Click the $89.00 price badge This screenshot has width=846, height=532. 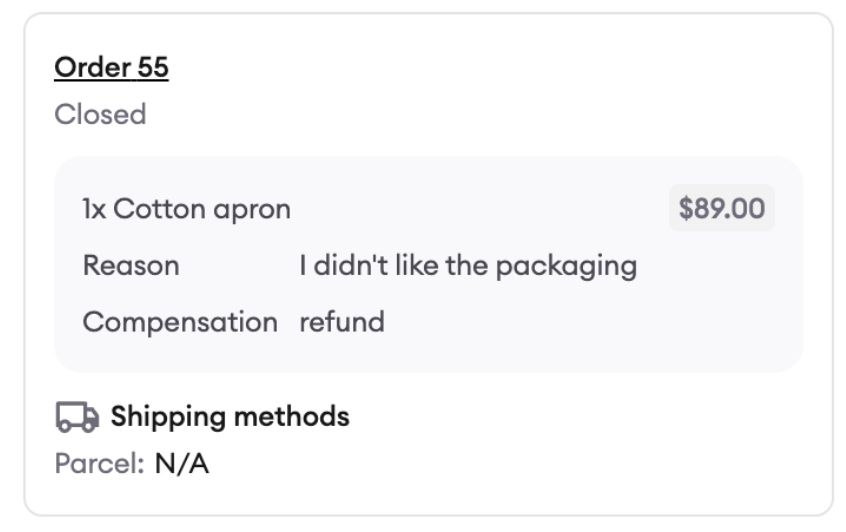coord(722,208)
